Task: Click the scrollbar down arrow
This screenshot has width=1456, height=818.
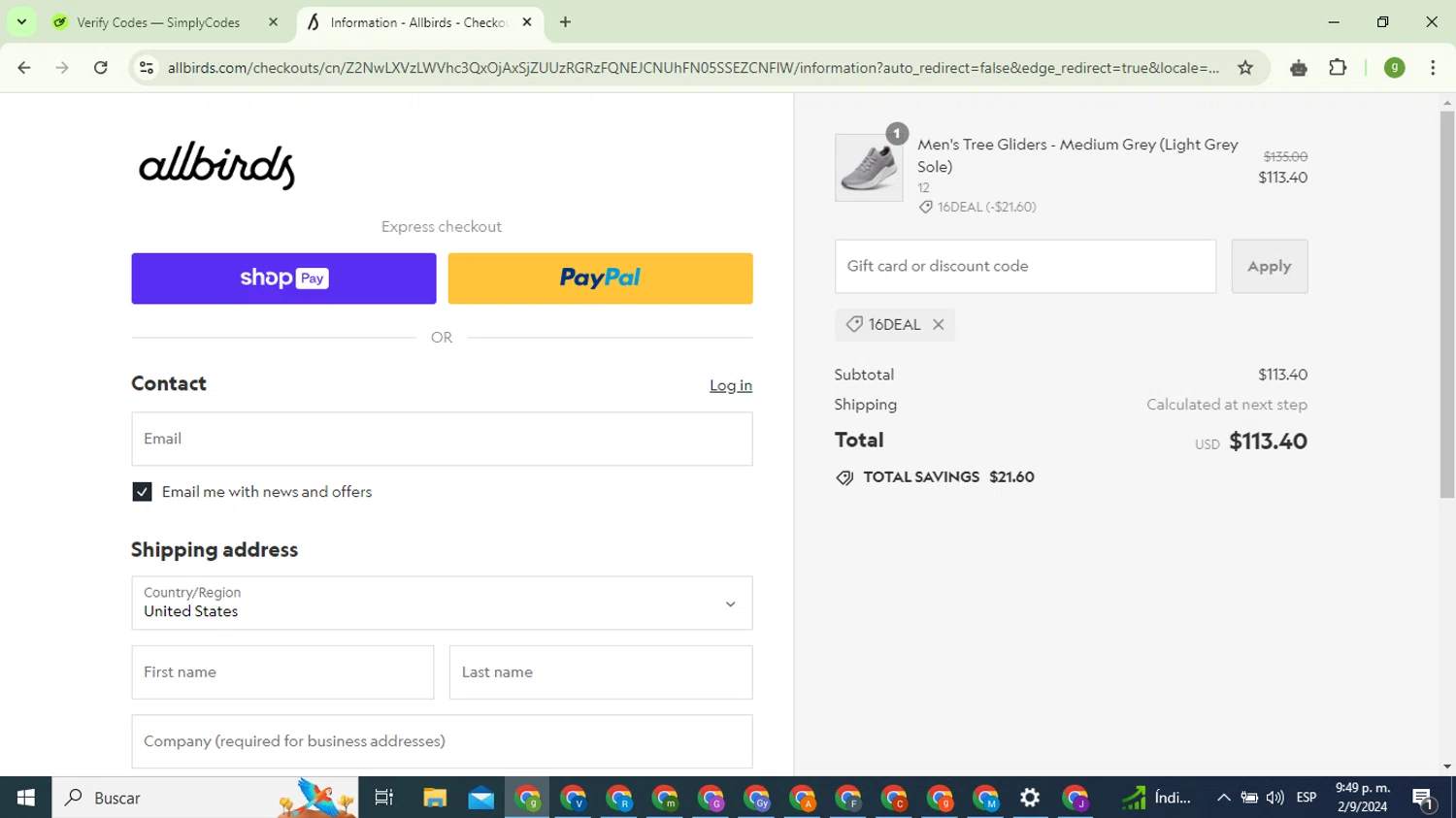Action: click(x=1447, y=767)
